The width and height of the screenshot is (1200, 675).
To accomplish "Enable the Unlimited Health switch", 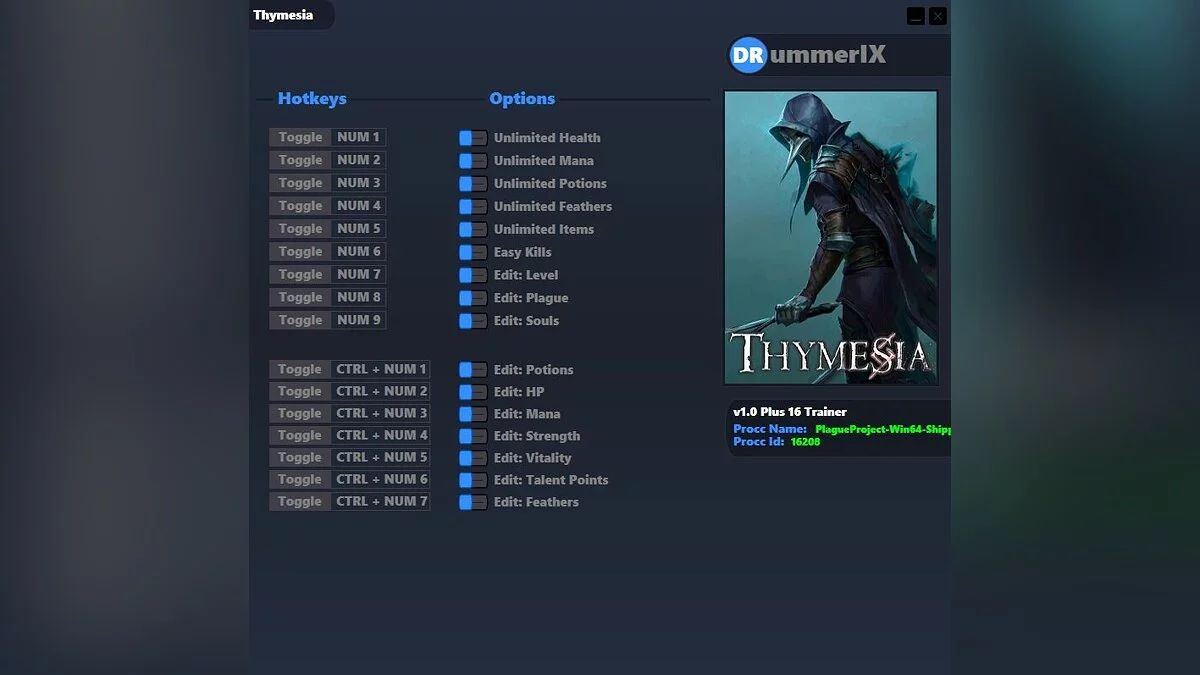I will tap(471, 137).
